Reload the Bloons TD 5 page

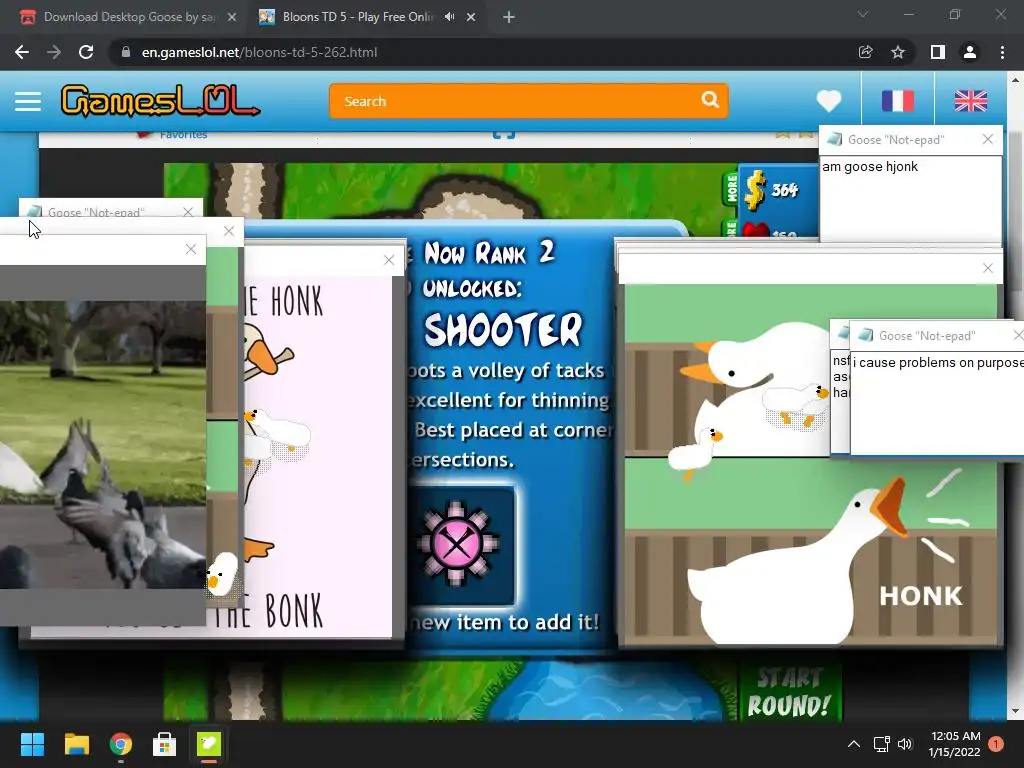click(x=86, y=52)
